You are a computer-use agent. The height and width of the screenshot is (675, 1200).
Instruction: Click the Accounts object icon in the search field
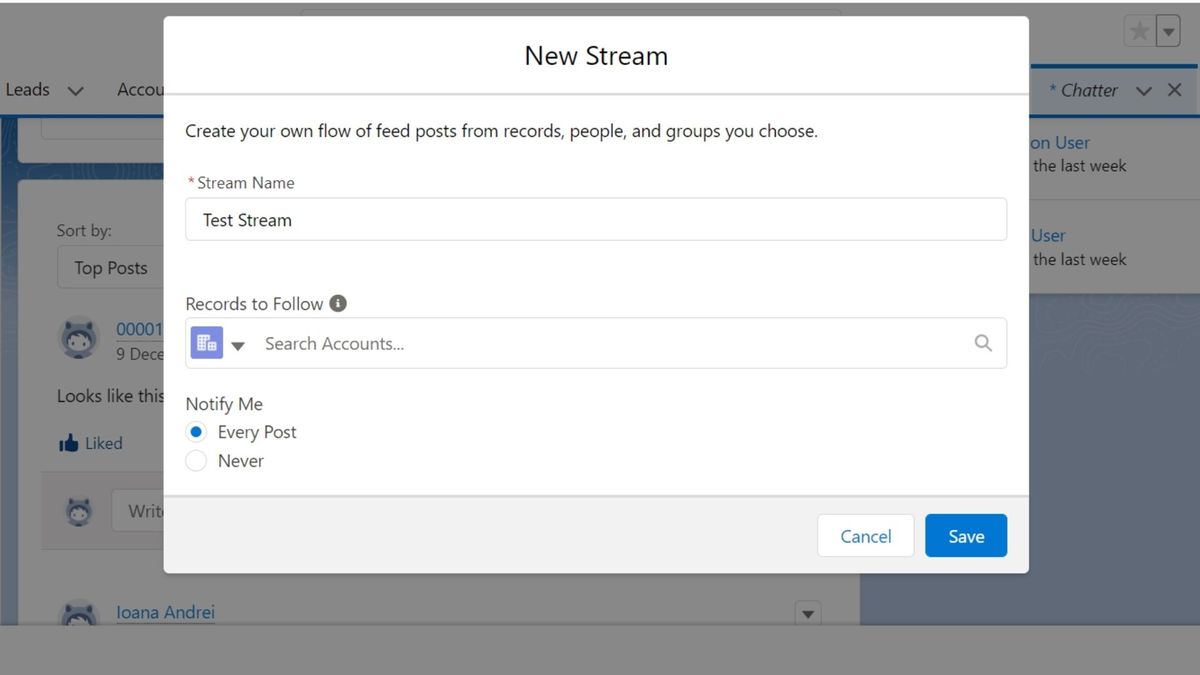[206, 342]
